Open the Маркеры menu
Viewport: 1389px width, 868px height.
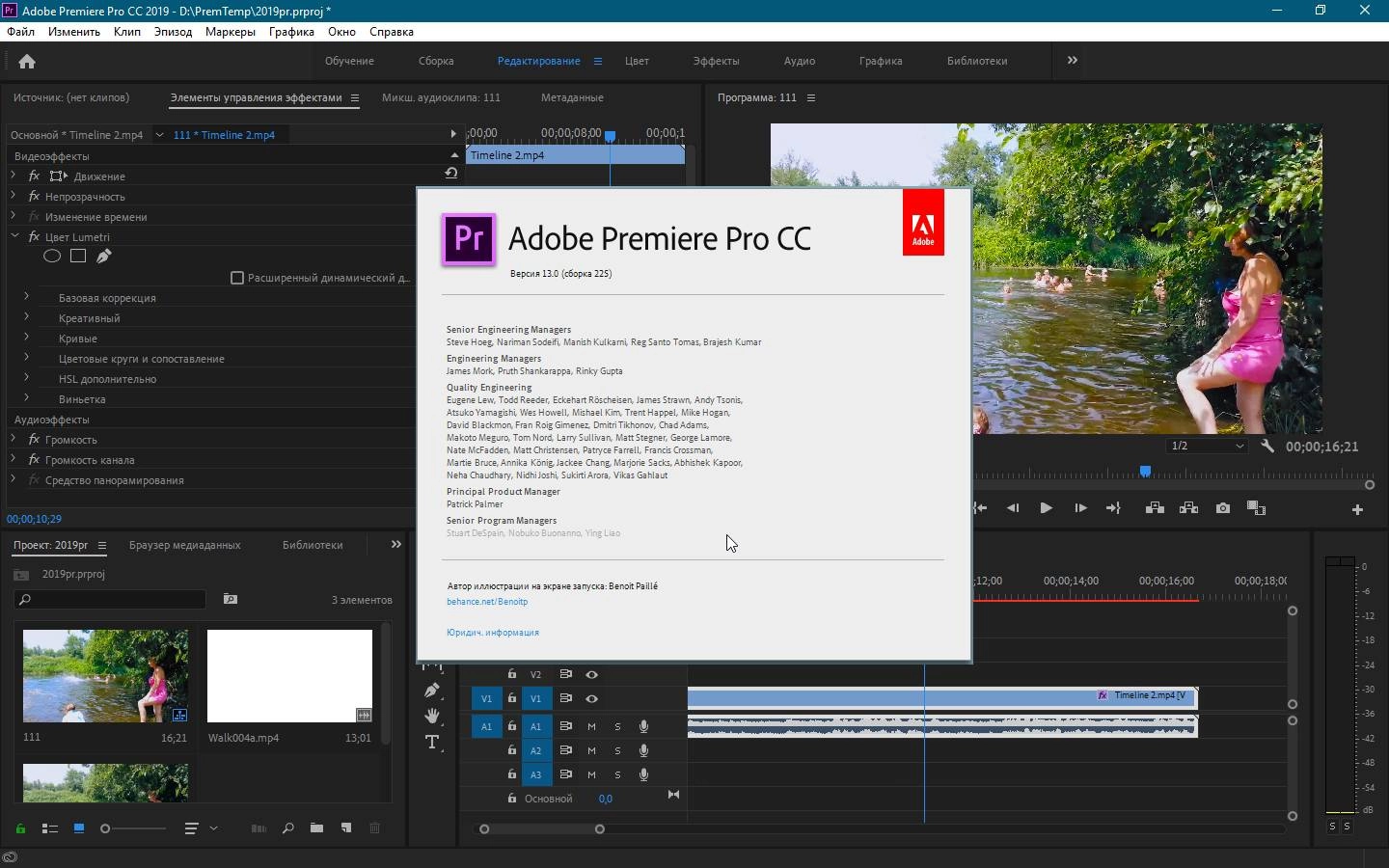231,32
